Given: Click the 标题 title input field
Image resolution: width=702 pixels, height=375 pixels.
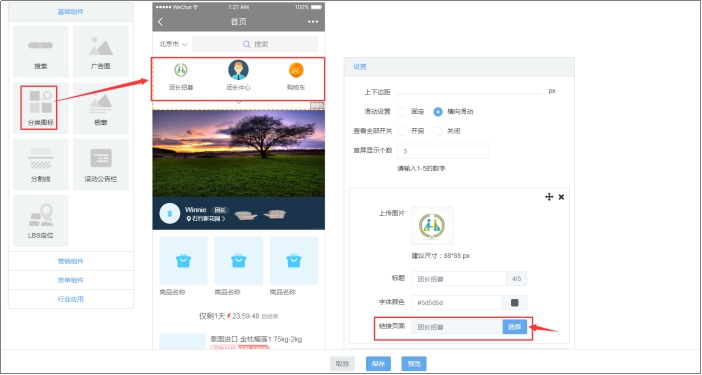Looking at the screenshot, I should tap(459, 279).
